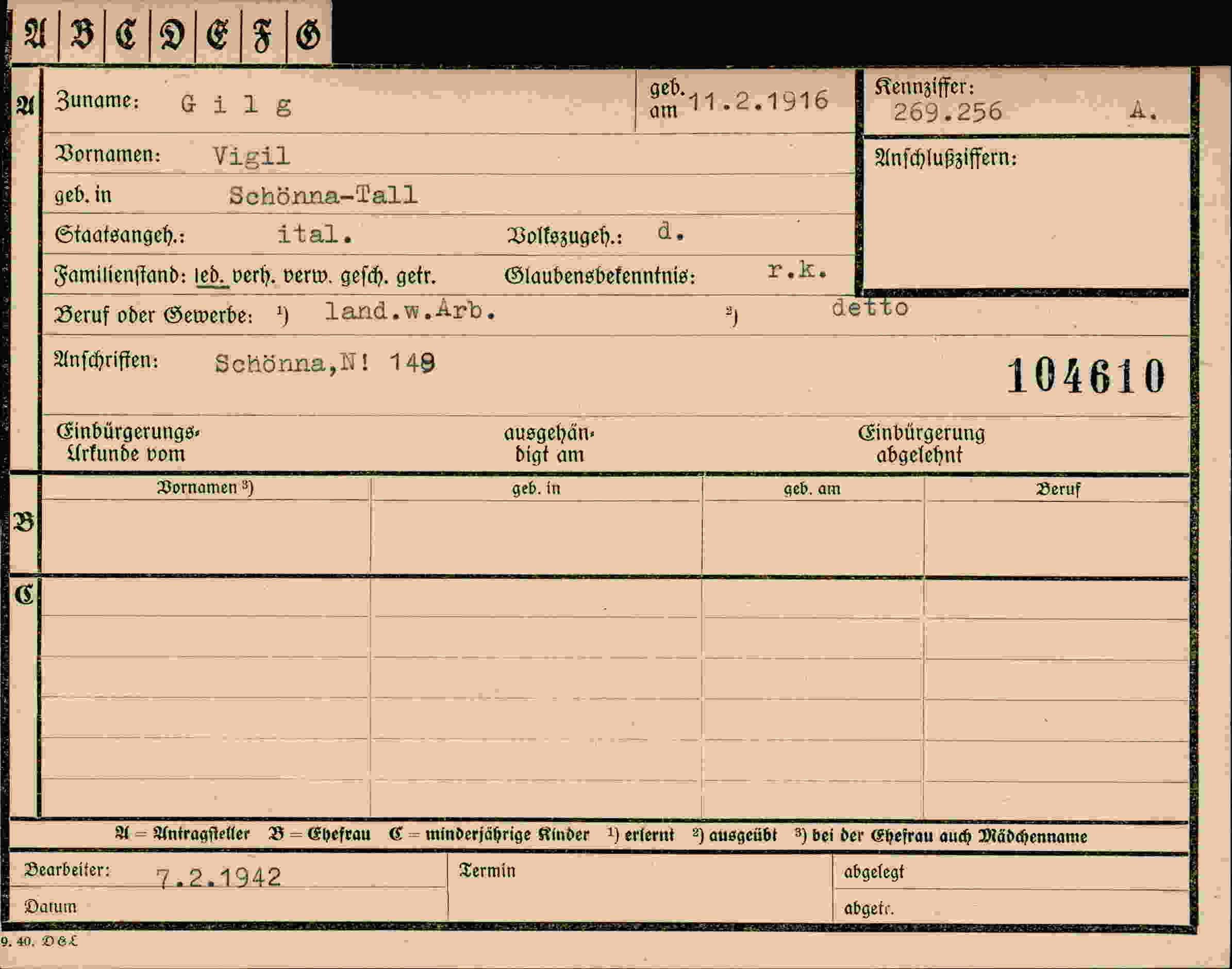
Task: Select index tab letter F at top
Action: pos(263,34)
